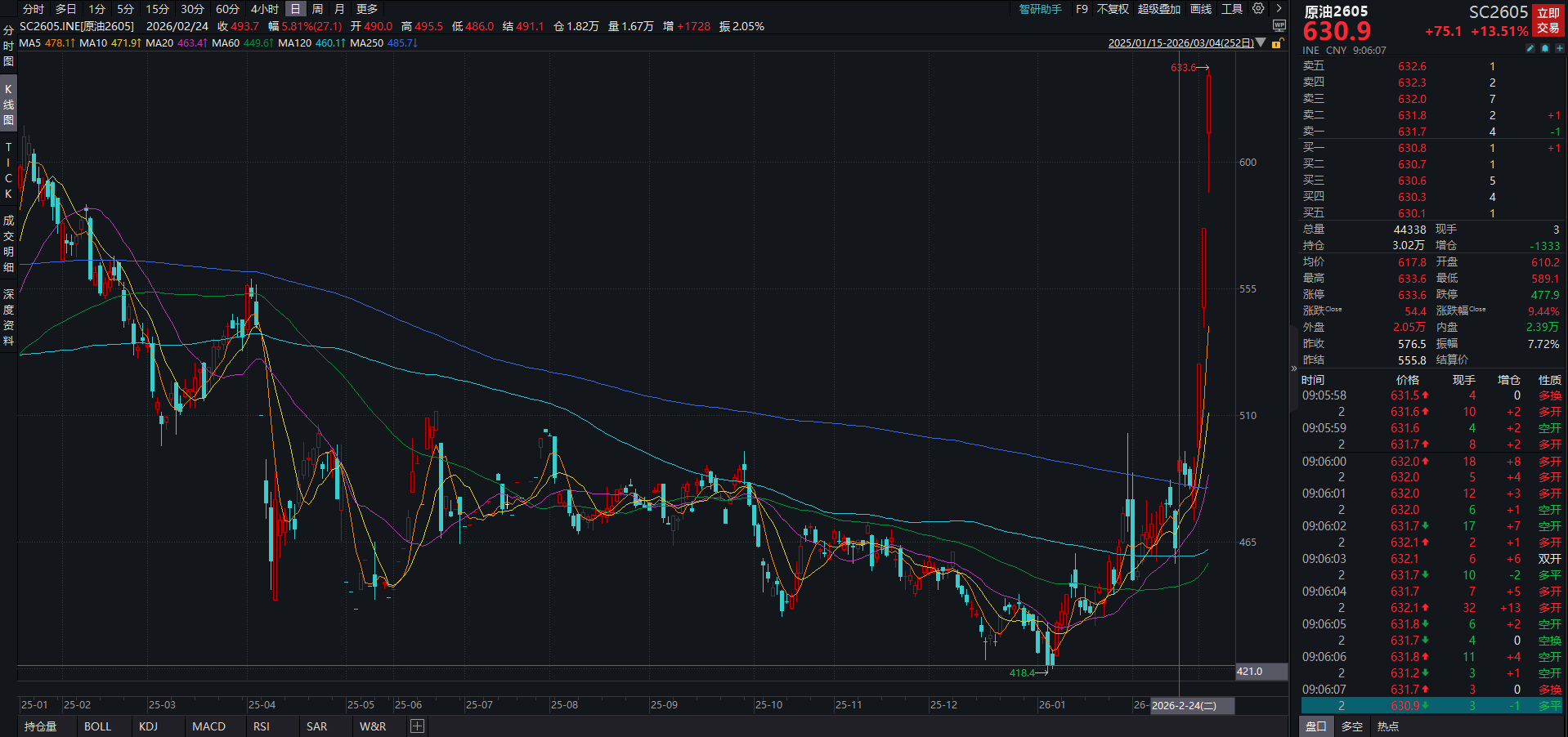The image size is (1568, 737).
Task: Open 智研助手 assistant link
Action: click(x=1040, y=9)
